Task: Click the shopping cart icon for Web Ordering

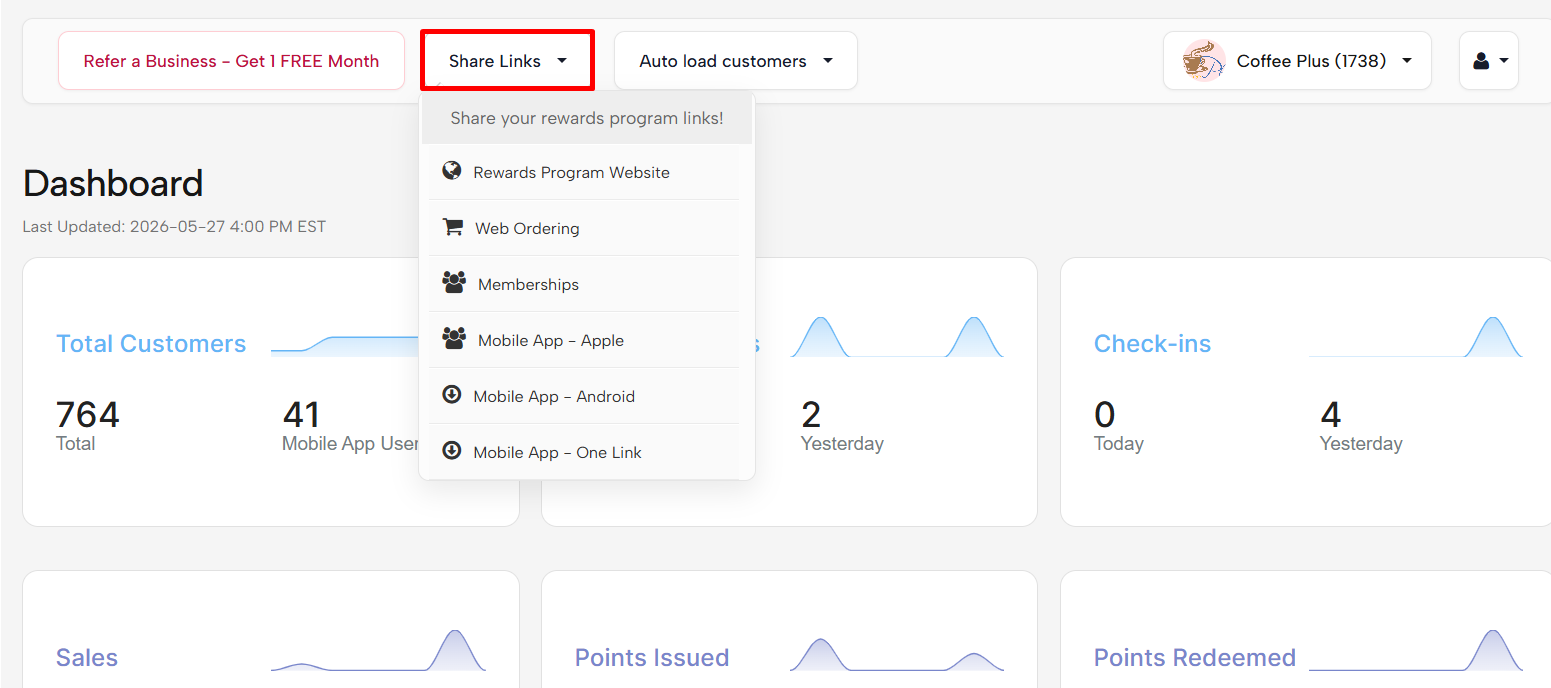Action: pyautogui.click(x=453, y=227)
